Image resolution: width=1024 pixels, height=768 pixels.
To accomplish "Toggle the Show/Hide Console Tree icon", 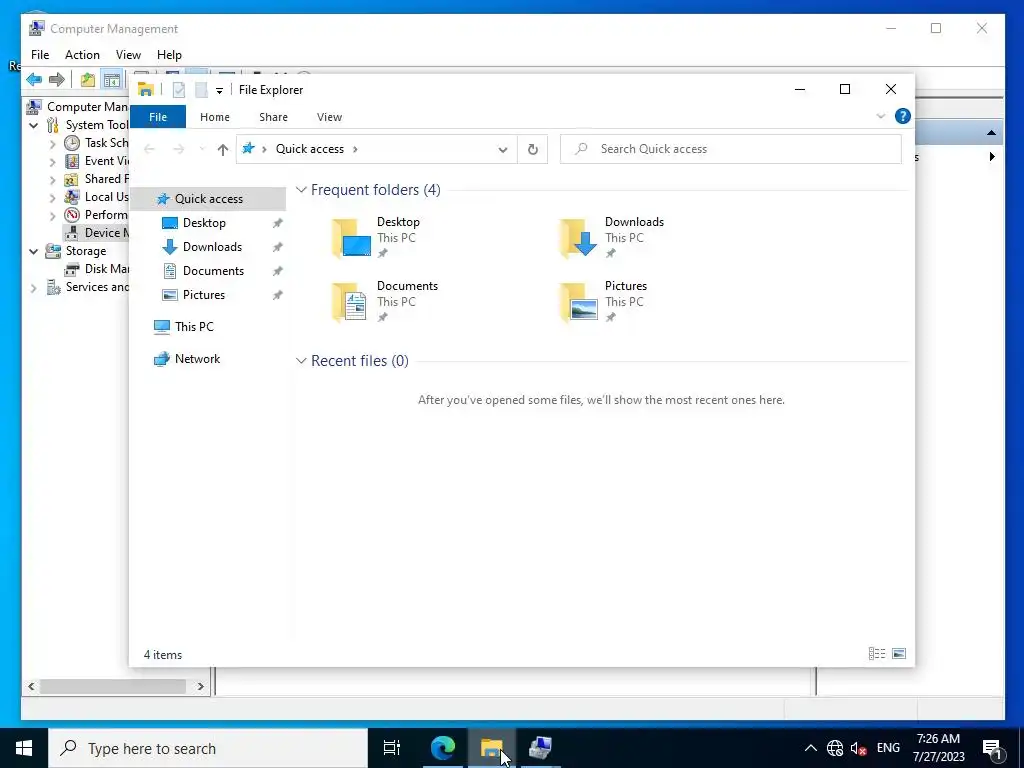I will 112,80.
